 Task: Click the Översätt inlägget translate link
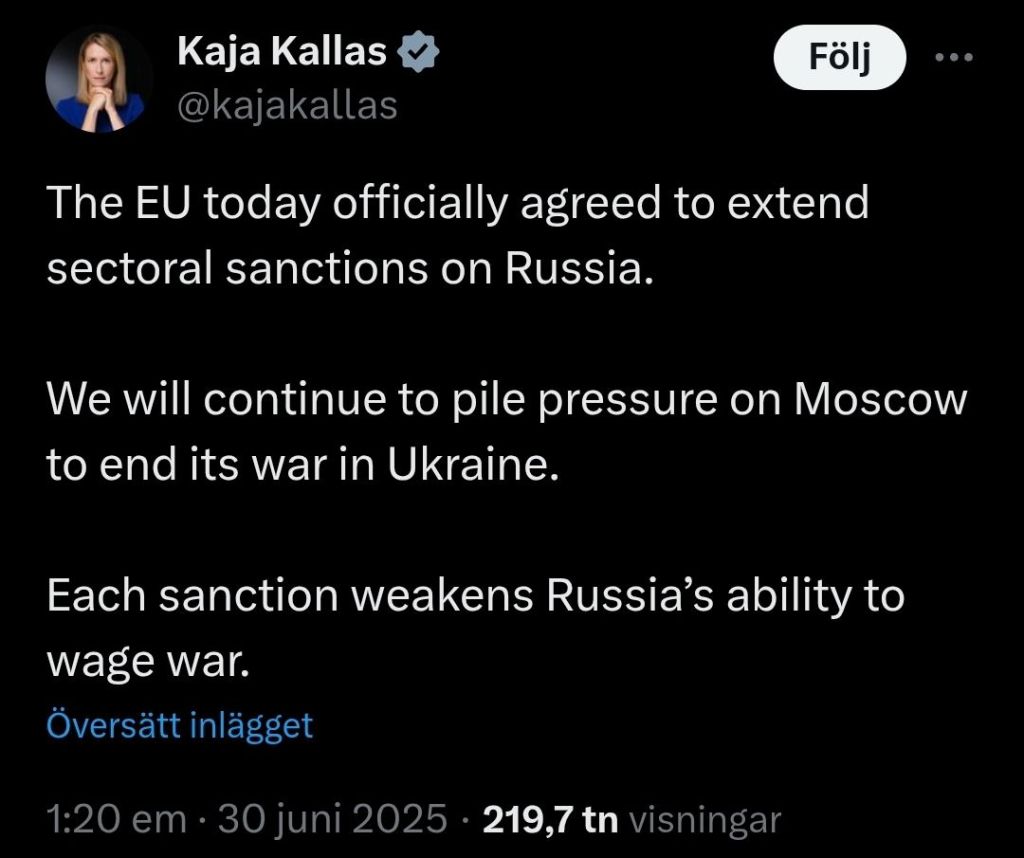pyautogui.click(x=180, y=725)
